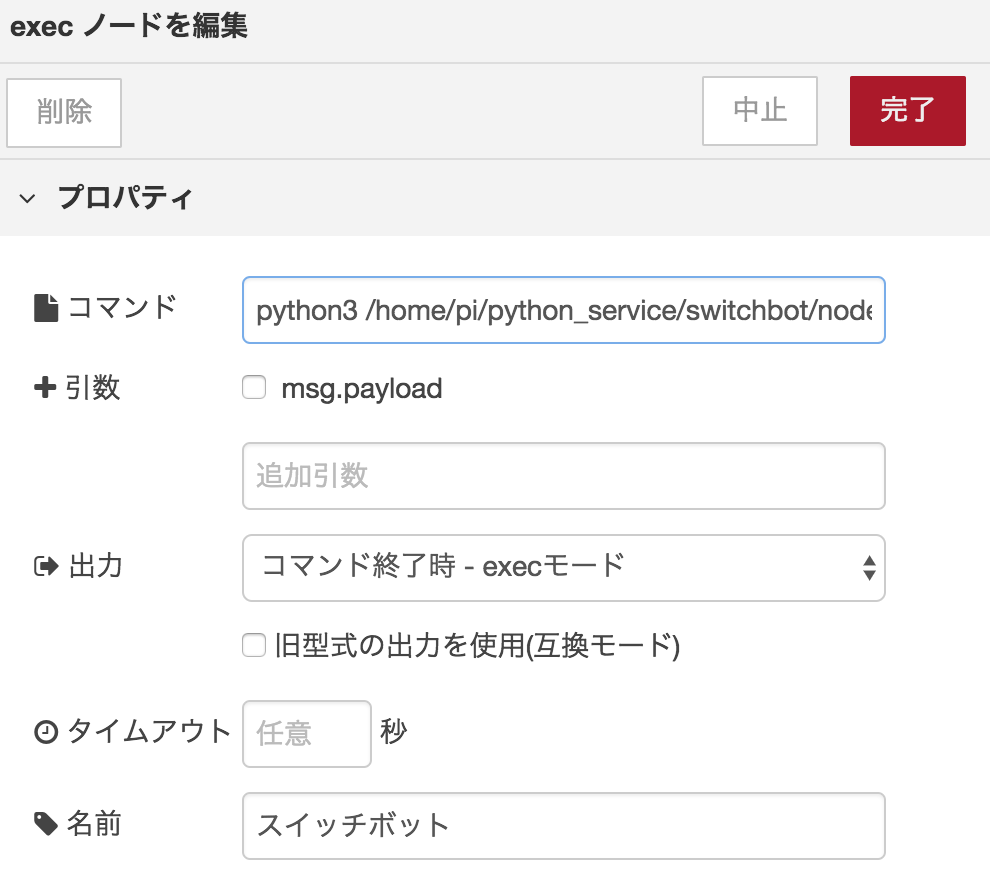
Task: Click the タイムアウト seconds input field
Action: click(x=306, y=734)
